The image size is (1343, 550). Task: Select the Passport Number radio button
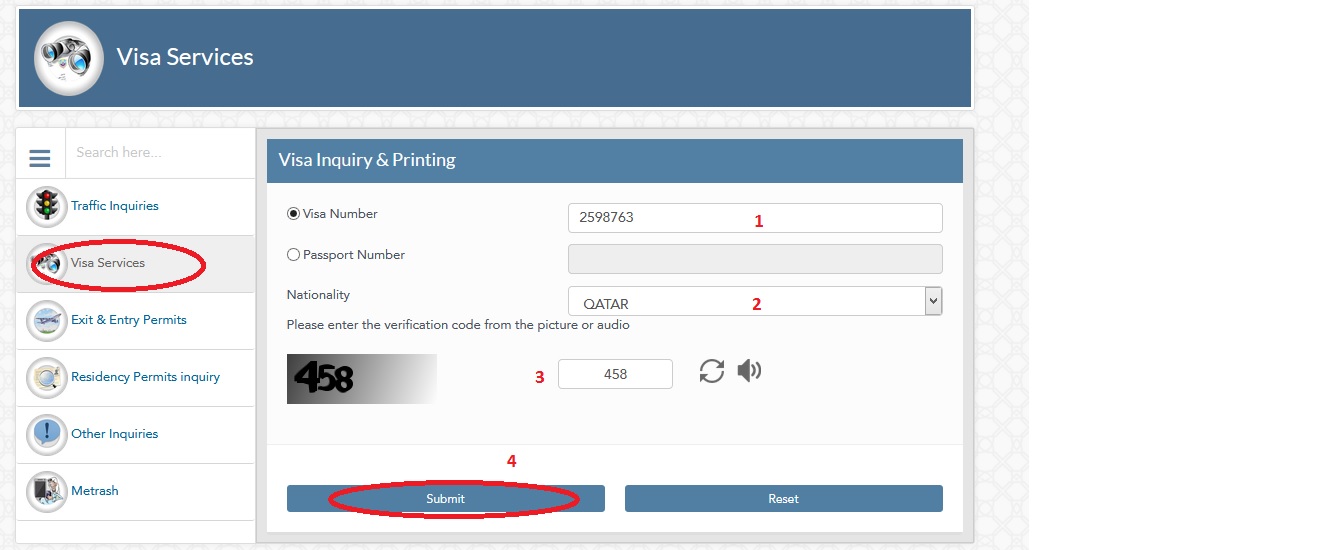[293, 255]
